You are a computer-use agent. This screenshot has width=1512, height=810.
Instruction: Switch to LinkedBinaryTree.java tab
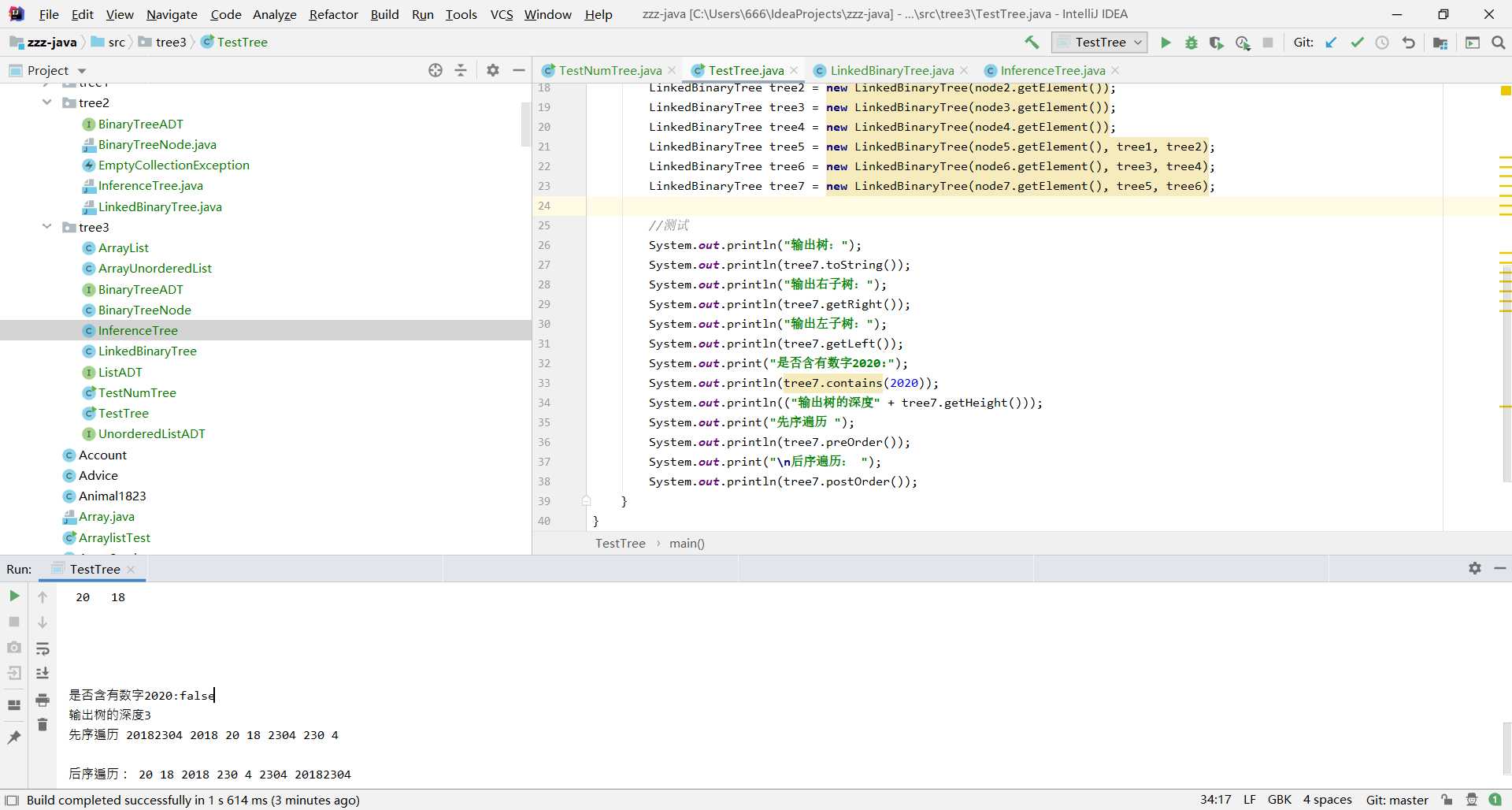pyautogui.click(x=891, y=70)
